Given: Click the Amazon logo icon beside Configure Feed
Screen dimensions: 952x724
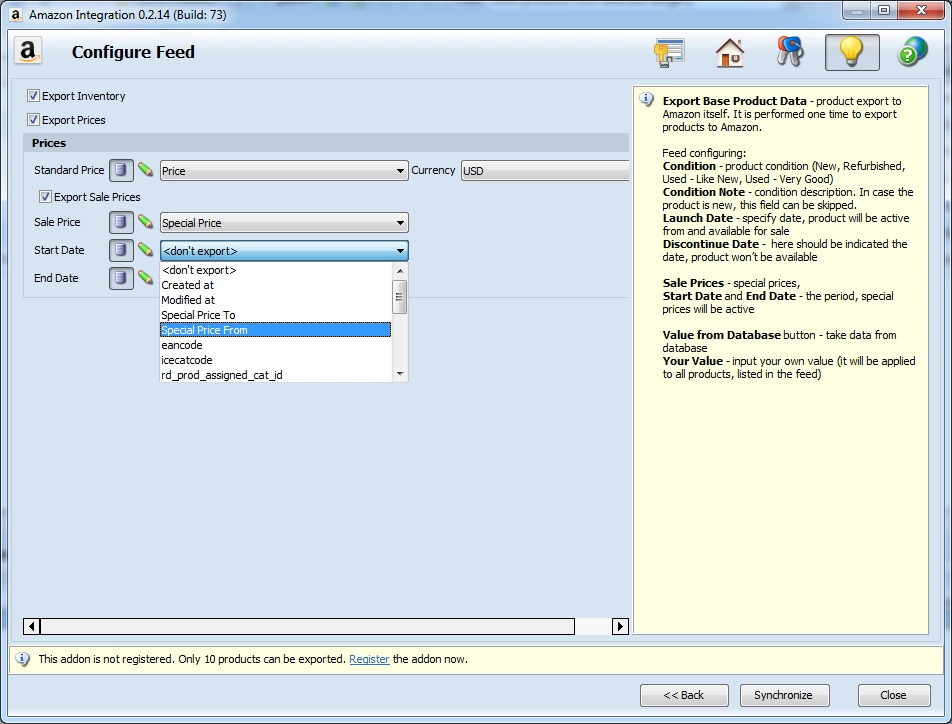Looking at the screenshot, I should pyautogui.click(x=28, y=52).
